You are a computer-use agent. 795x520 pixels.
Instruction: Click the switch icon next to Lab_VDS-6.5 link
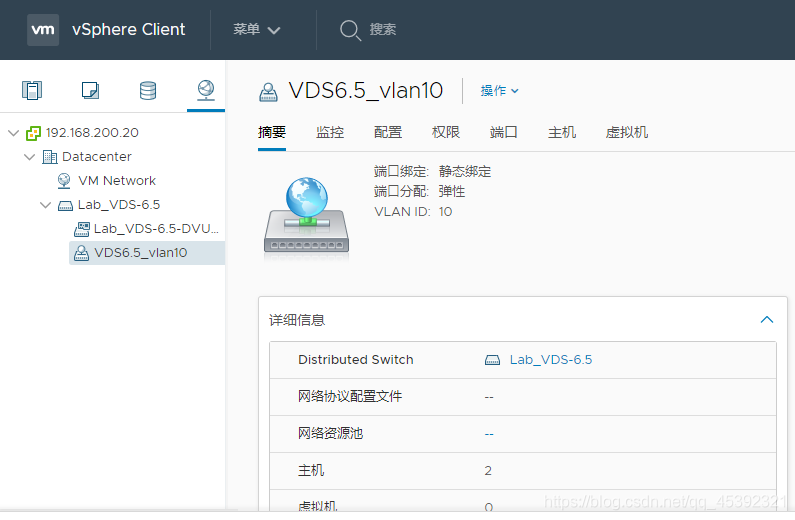pos(492,360)
